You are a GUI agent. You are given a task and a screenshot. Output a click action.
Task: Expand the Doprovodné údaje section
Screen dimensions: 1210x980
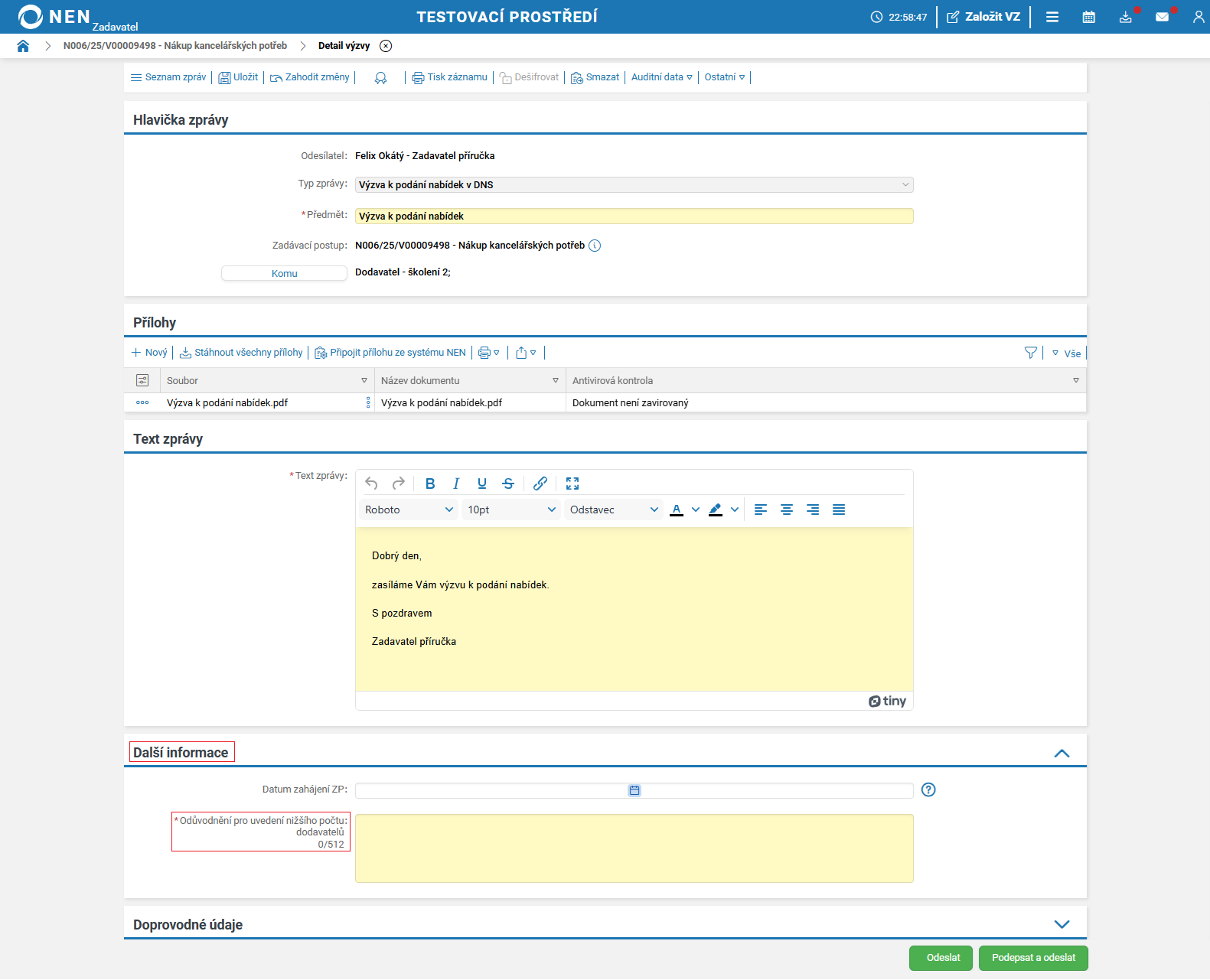(x=1062, y=924)
